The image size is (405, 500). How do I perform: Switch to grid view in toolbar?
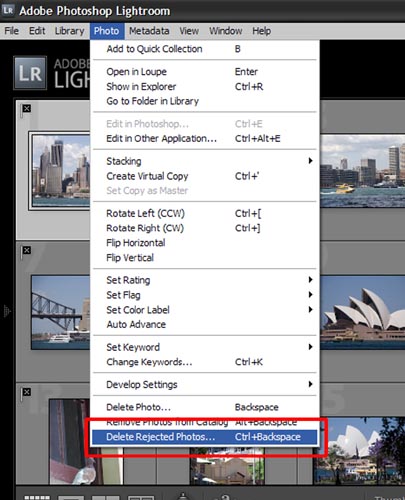[37, 497]
